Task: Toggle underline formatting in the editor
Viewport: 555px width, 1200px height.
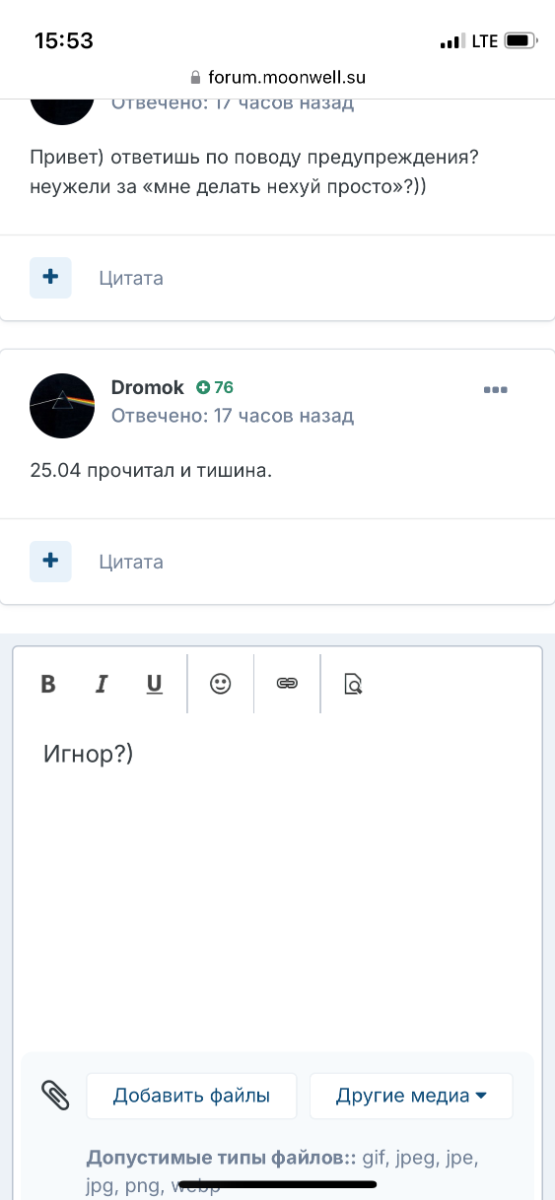Action: click(154, 684)
